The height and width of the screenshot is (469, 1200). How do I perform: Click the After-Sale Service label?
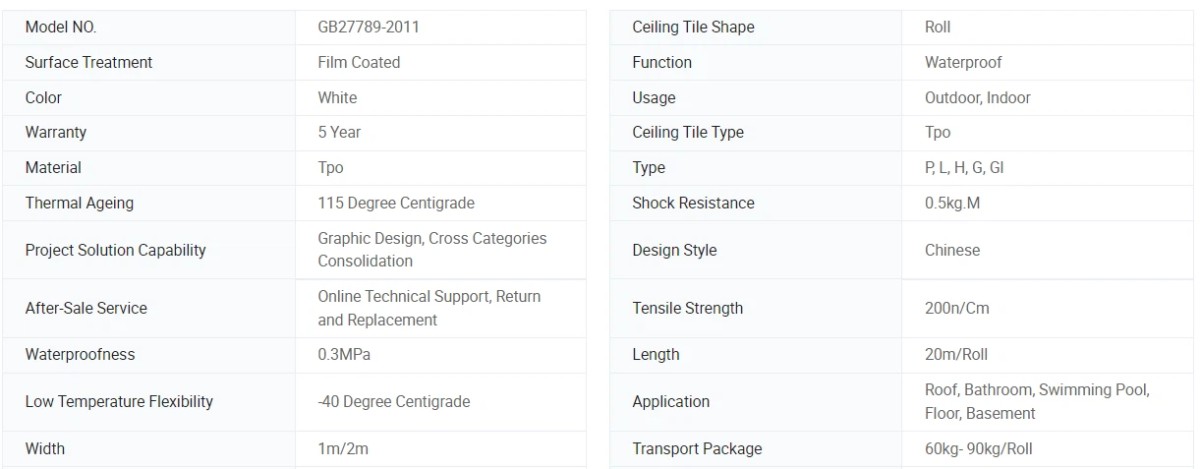coord(86,308)
